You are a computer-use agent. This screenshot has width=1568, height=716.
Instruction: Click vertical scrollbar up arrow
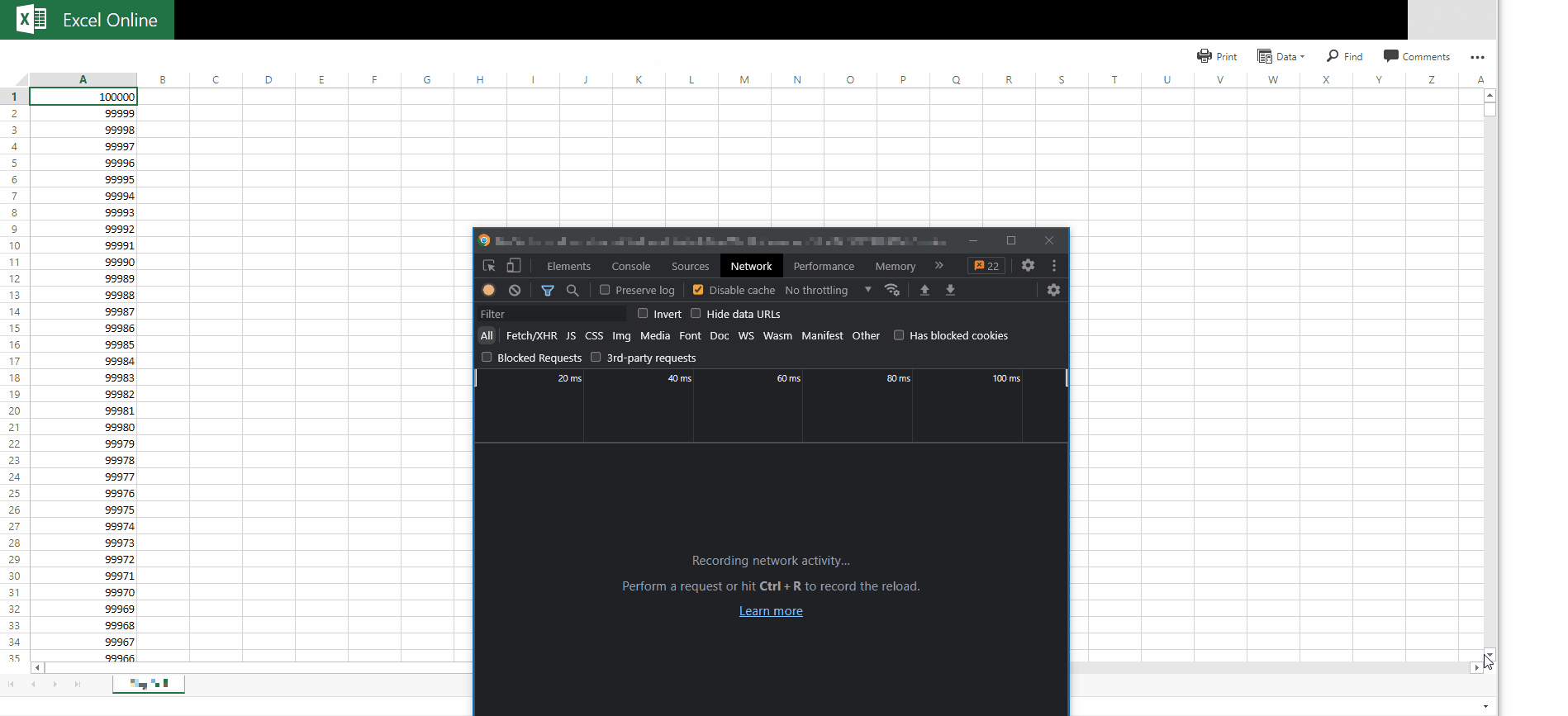(1490, 95)
